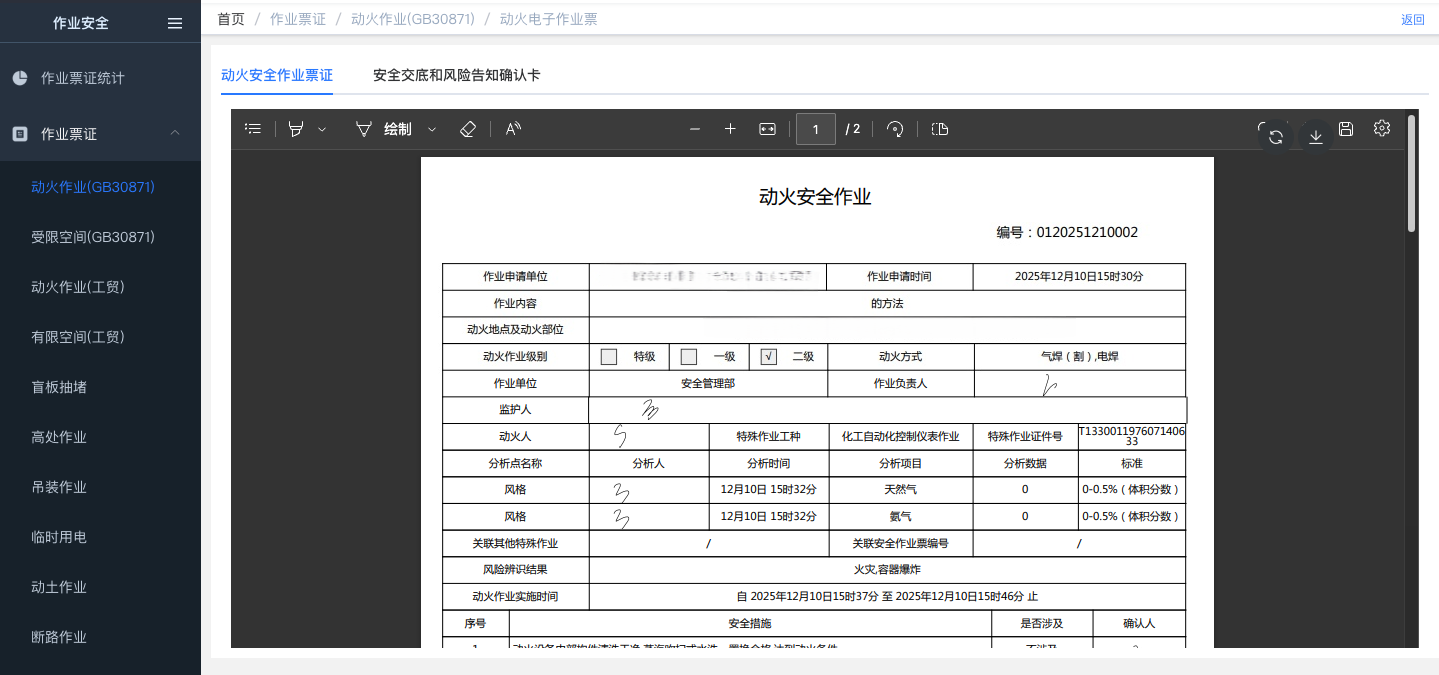The height and width of the screenshot is (675, 1439).
Task: Zoom out with the minus icon
Action: pos(695,129)
